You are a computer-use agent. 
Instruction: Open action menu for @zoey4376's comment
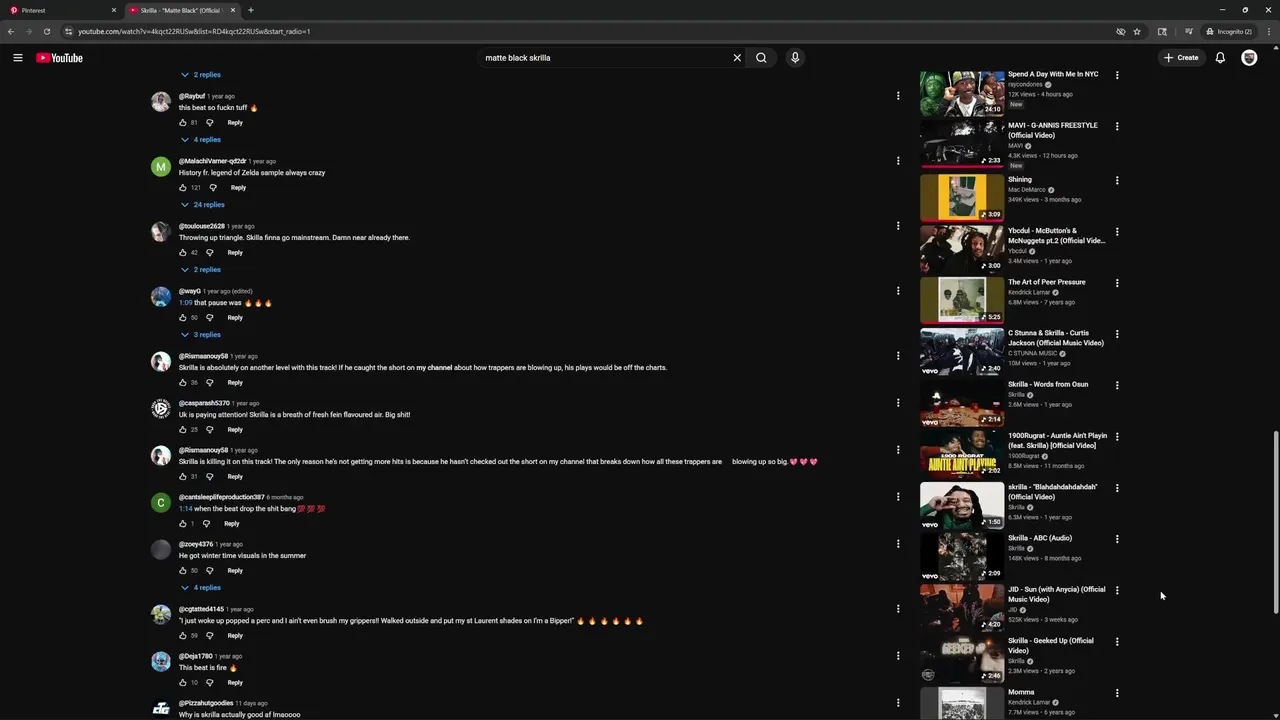(898, 544)
